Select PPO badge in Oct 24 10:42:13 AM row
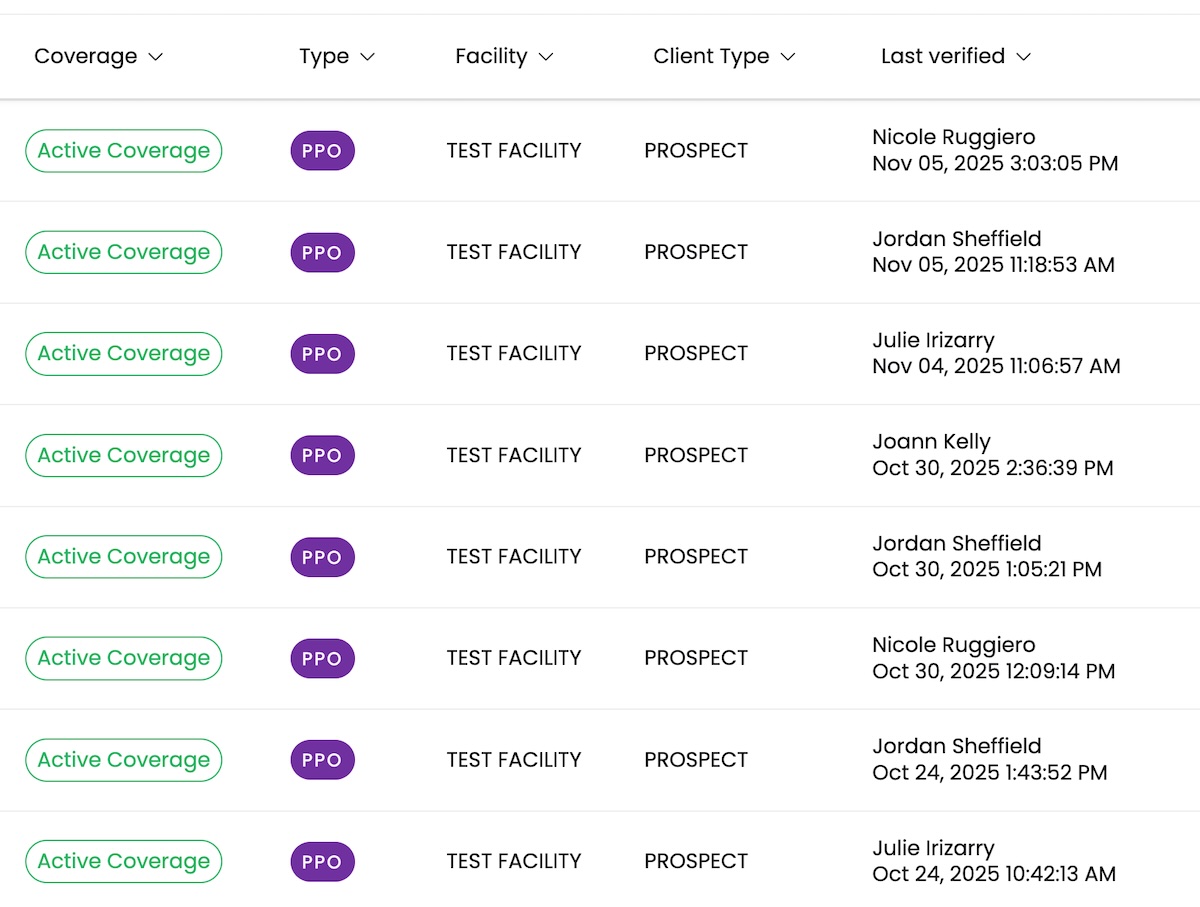 click(x=322, y=862)
